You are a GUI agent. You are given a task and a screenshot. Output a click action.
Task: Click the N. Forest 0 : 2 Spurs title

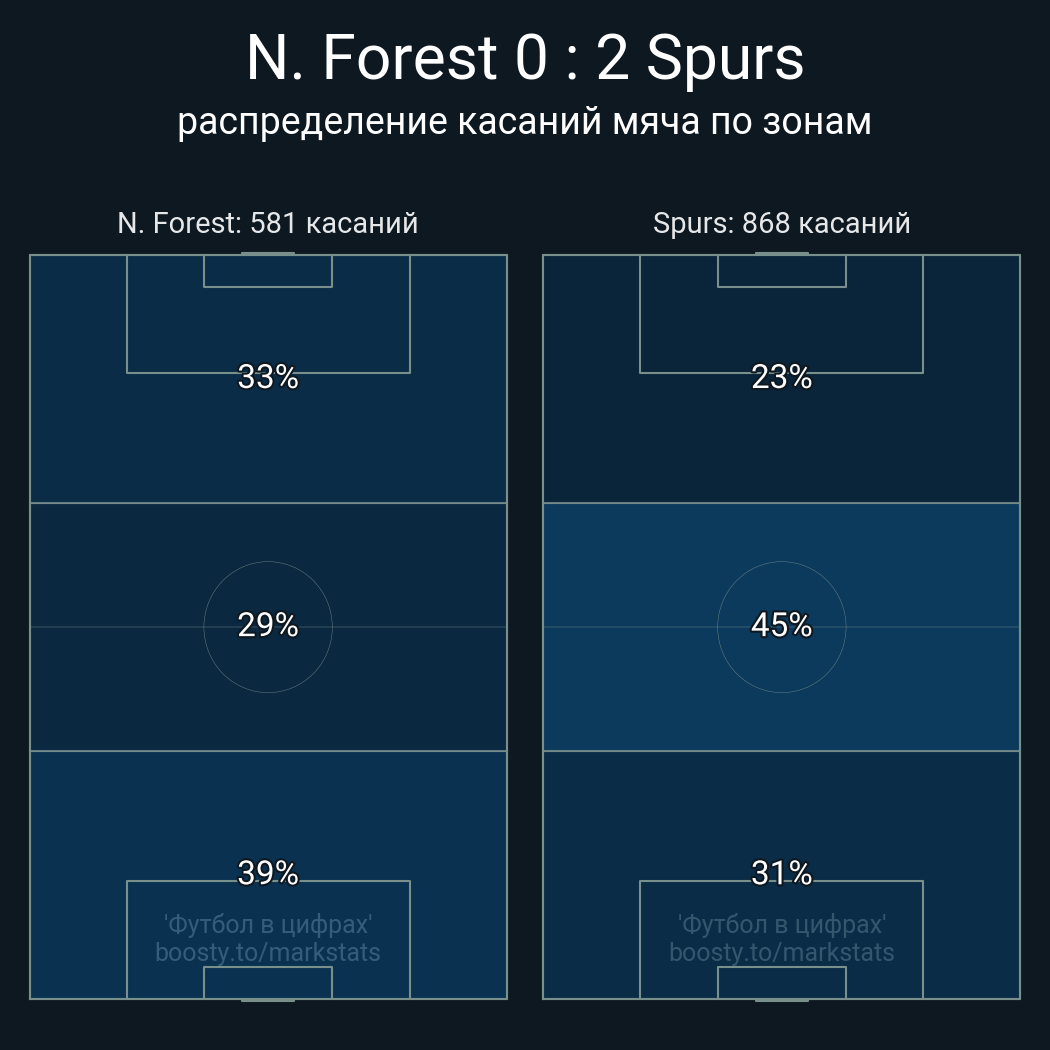[x=525, y=59]
